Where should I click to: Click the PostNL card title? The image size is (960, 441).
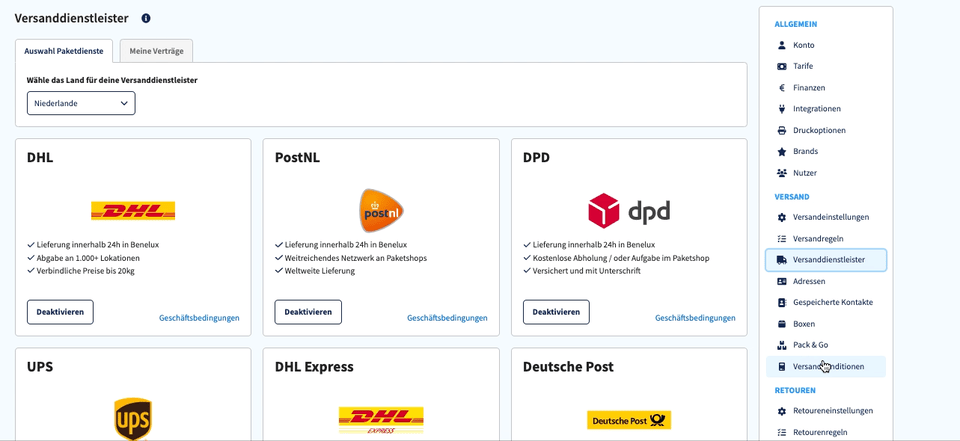point(298,158)
